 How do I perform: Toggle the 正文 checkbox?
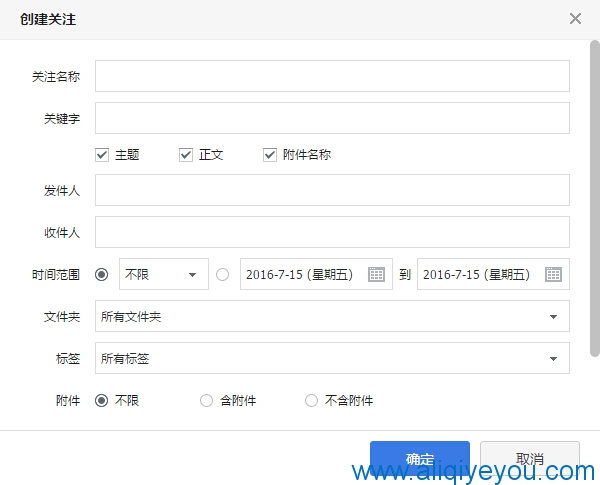(x=186, y=155)
